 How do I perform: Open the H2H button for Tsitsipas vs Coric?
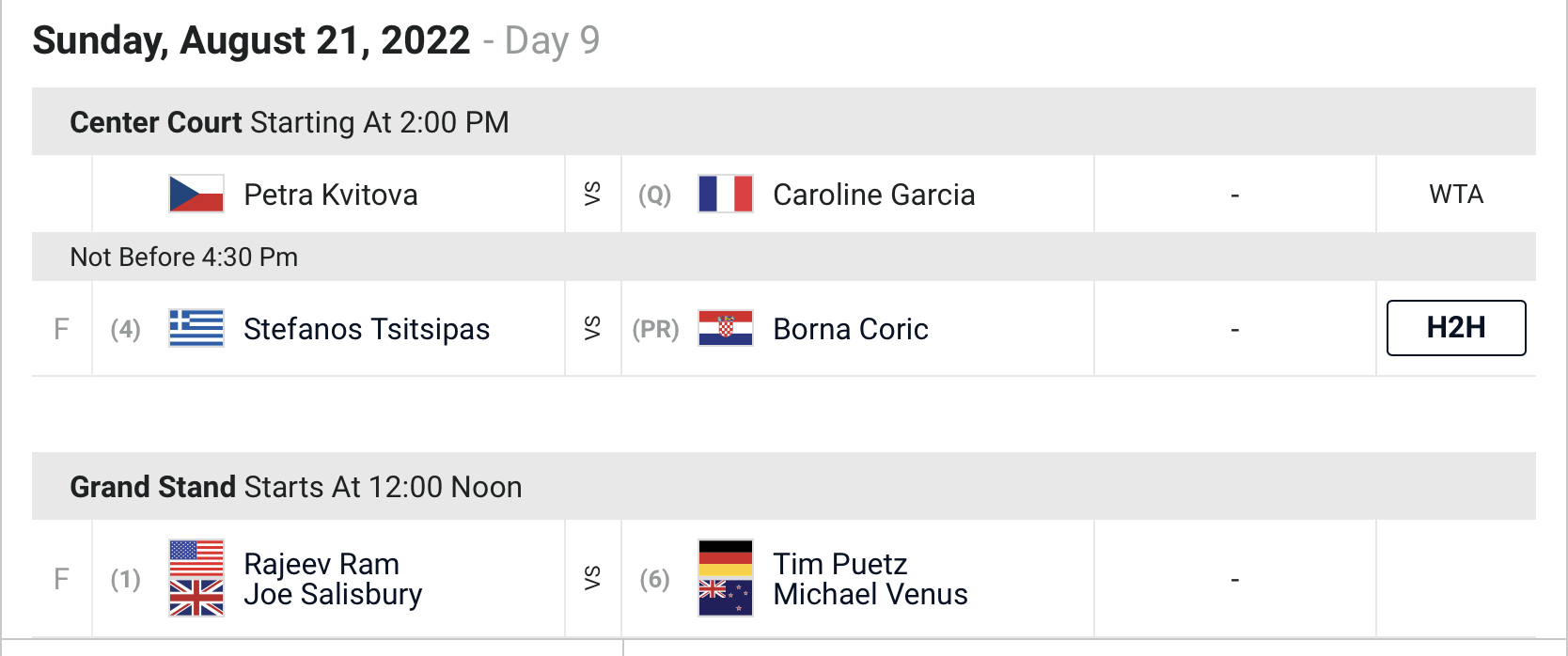(x=1456, y=328)
